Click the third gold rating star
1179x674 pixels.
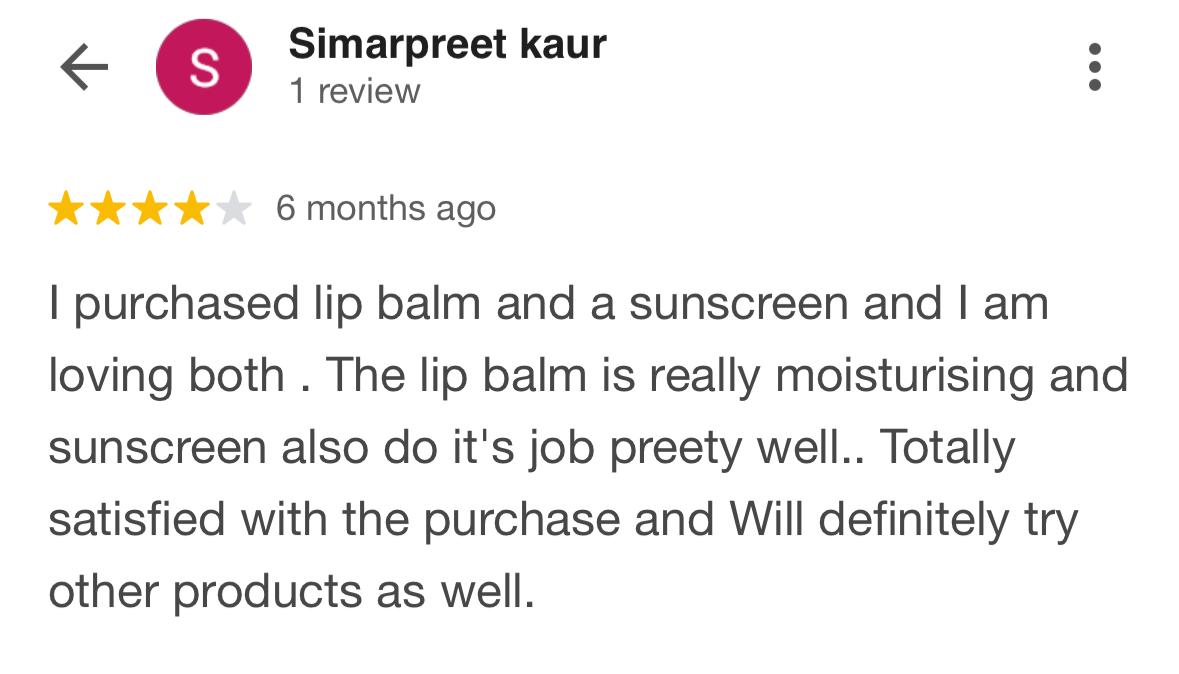click(x=149, y=209)
